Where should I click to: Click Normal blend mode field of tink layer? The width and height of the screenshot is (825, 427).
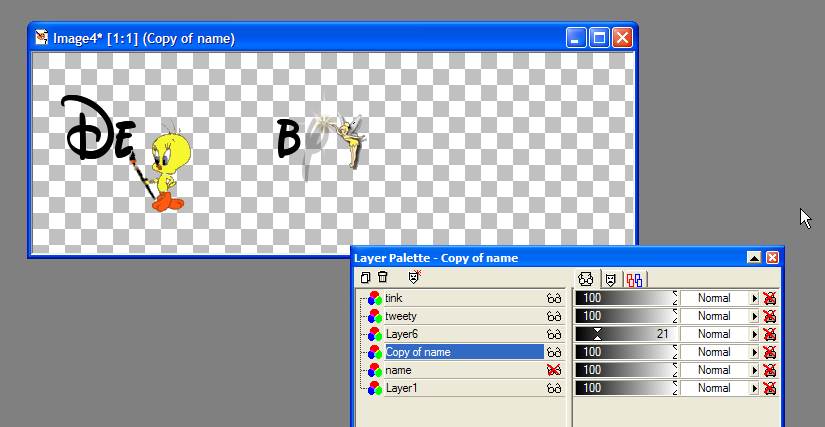(x=715, y=298)
